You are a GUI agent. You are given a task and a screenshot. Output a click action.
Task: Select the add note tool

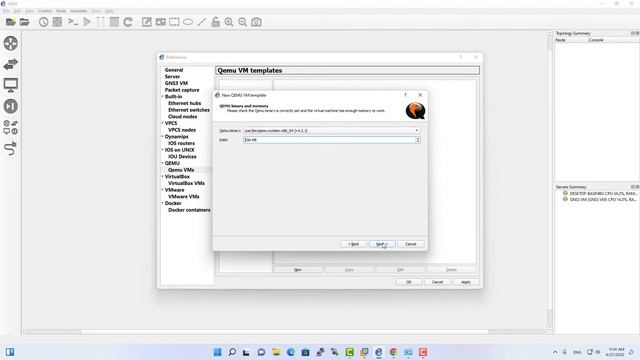coord(147,22)
